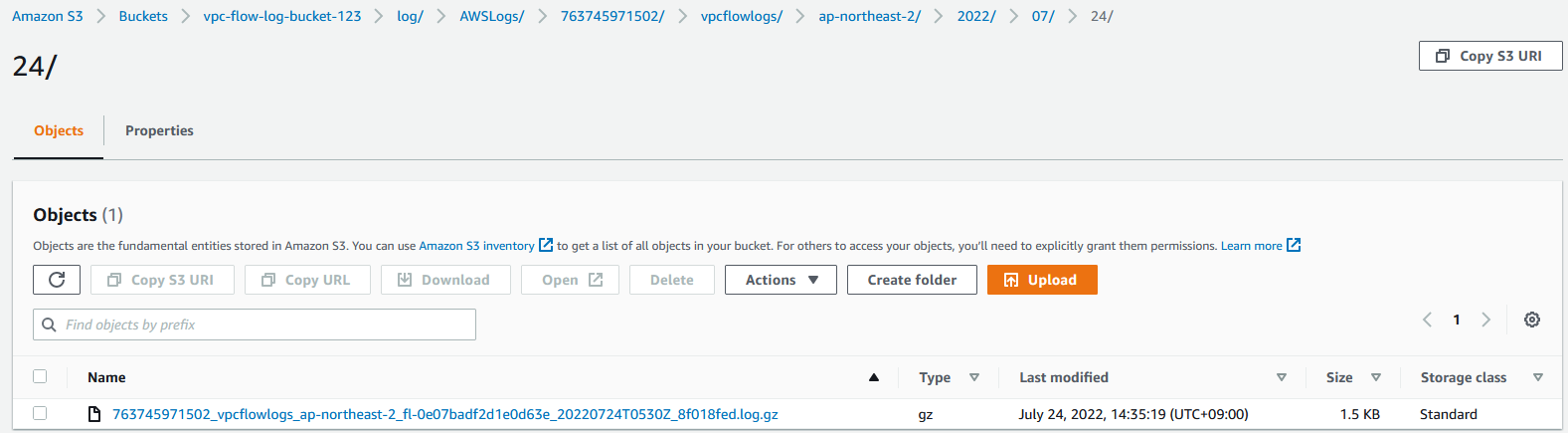Switch to the Objects tab
This screenshot has height=433, width=1568.
pos(59,130)
